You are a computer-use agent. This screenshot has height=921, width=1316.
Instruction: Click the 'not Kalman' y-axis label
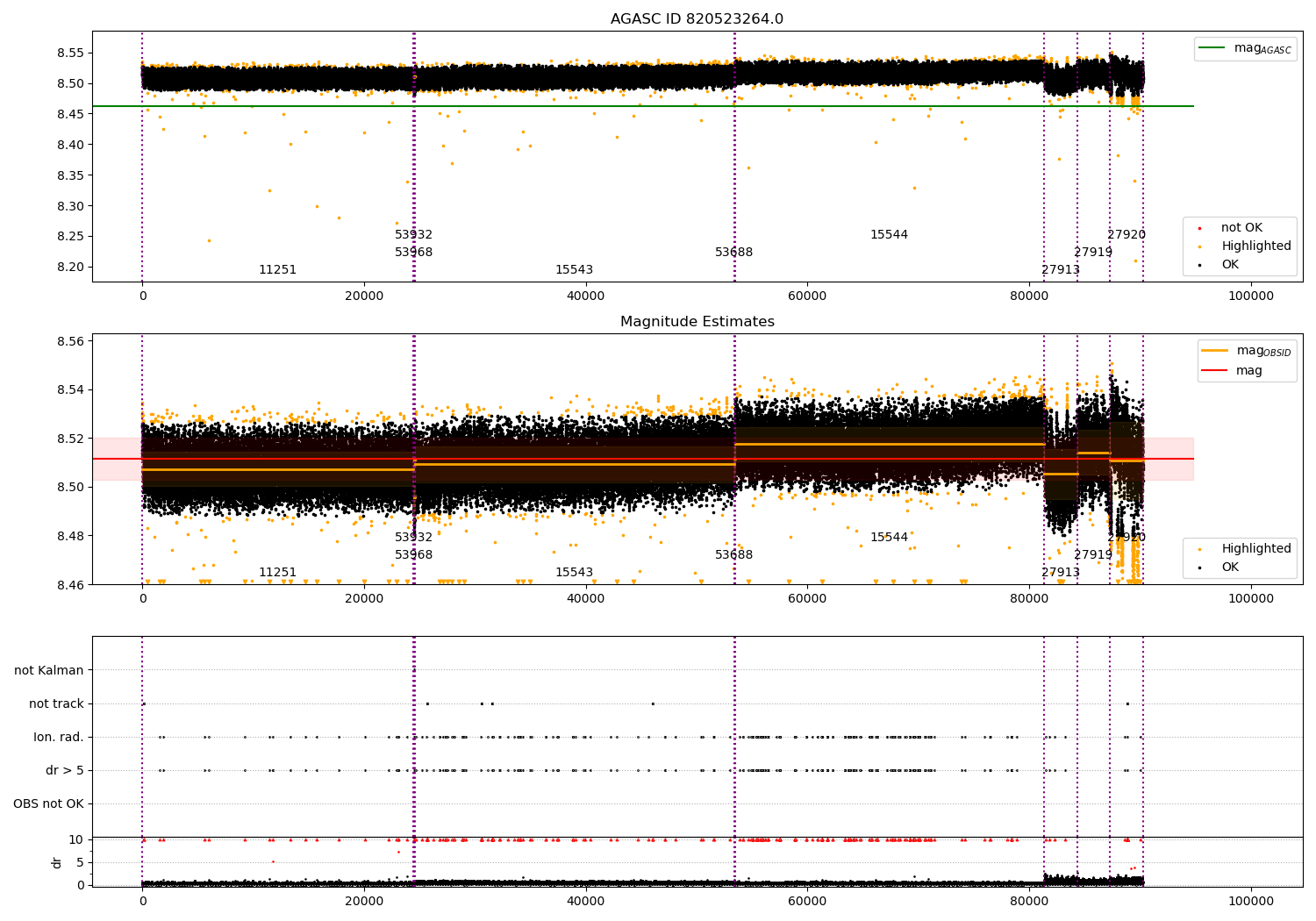click(x=49, y=671)
